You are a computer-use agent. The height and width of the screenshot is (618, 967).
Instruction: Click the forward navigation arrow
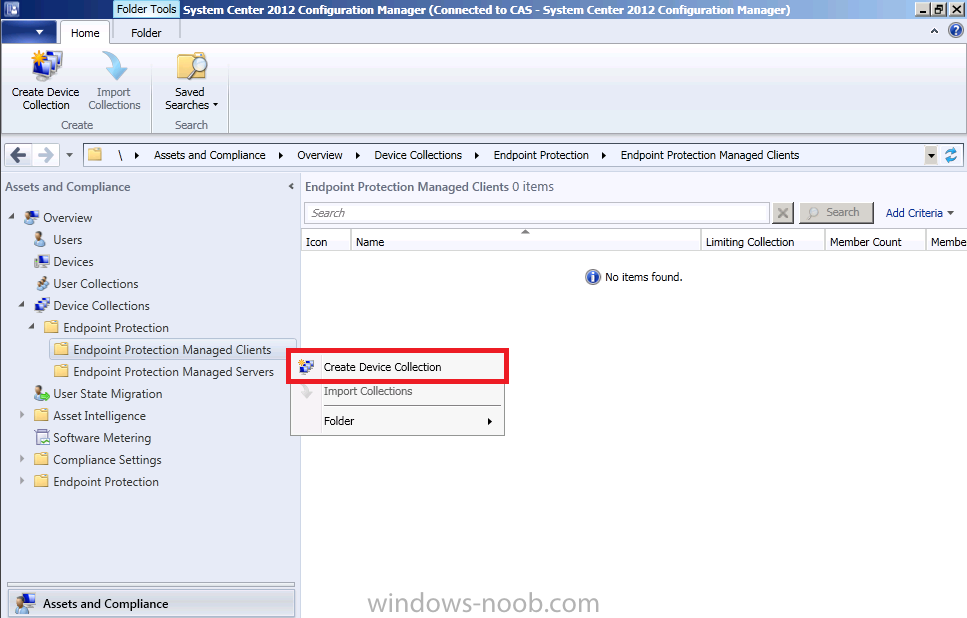(x=46, y=155)
